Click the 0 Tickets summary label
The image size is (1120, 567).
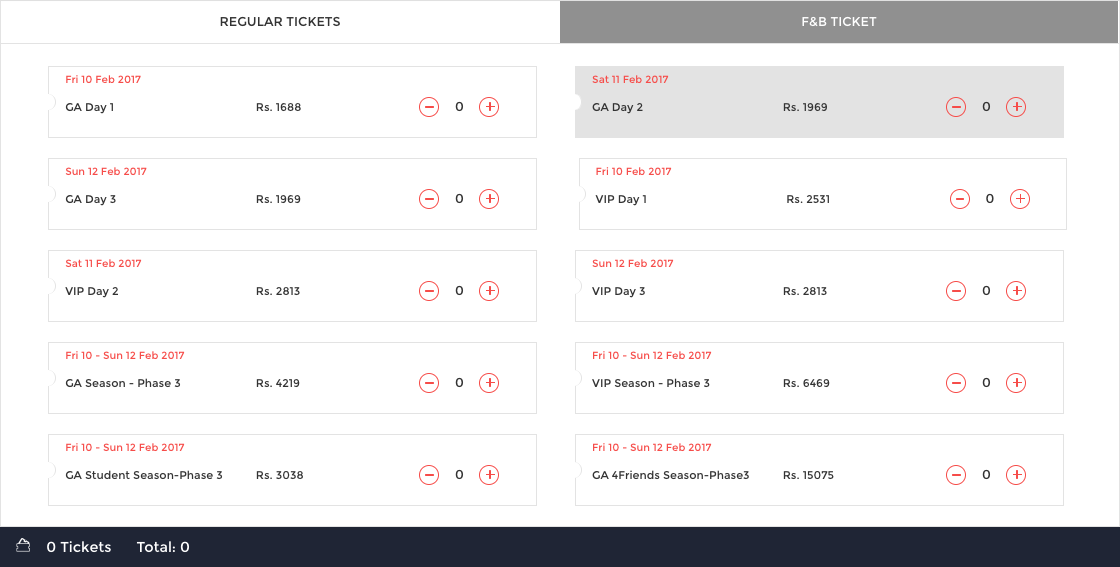click(79, 547)
